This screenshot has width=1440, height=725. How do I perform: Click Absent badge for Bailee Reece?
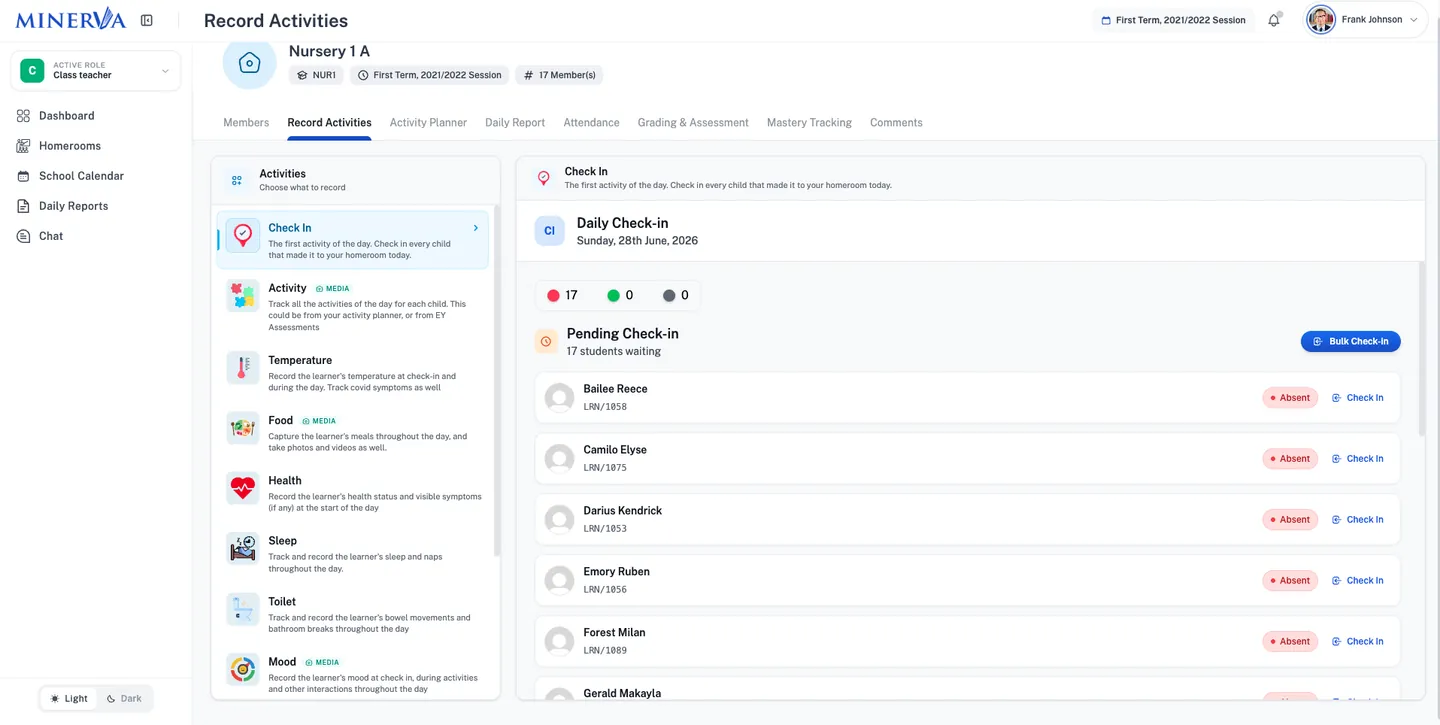1290,397
